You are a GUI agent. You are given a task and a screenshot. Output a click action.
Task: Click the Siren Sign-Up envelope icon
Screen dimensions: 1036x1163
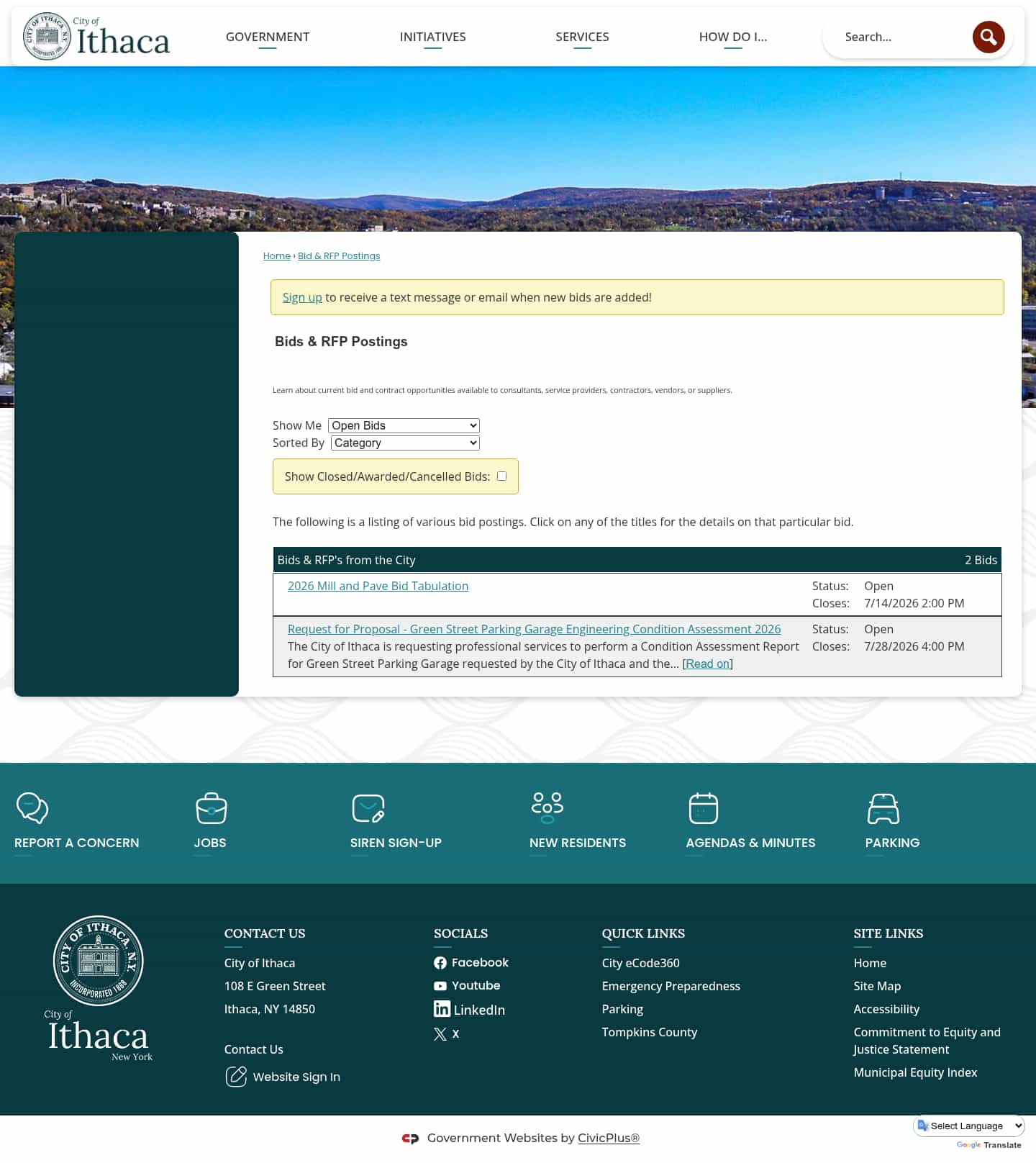tap(368, 808)
